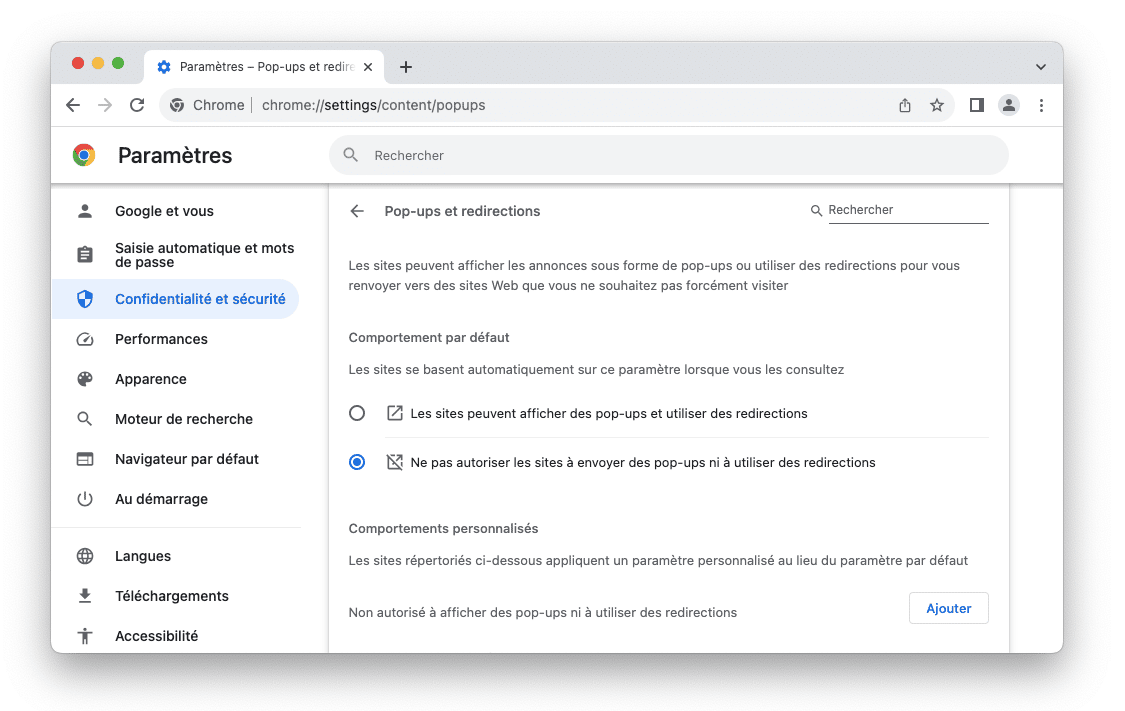Open Confidentialité et sécurité section
Image resolution: width=1125 pixels, height=711 pixels.
199,299
